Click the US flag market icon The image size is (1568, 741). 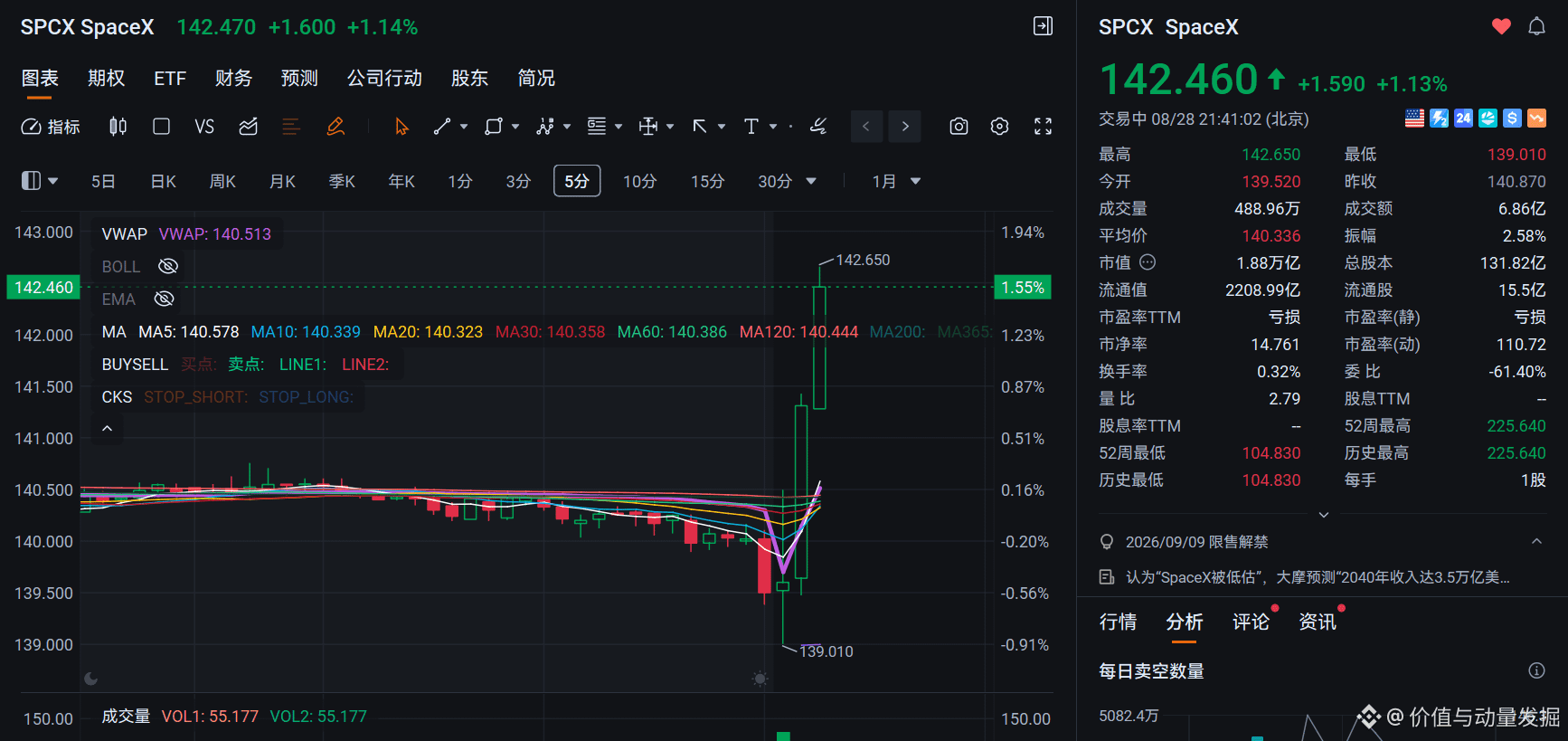pyautogui.click(x=1414, y=119)
